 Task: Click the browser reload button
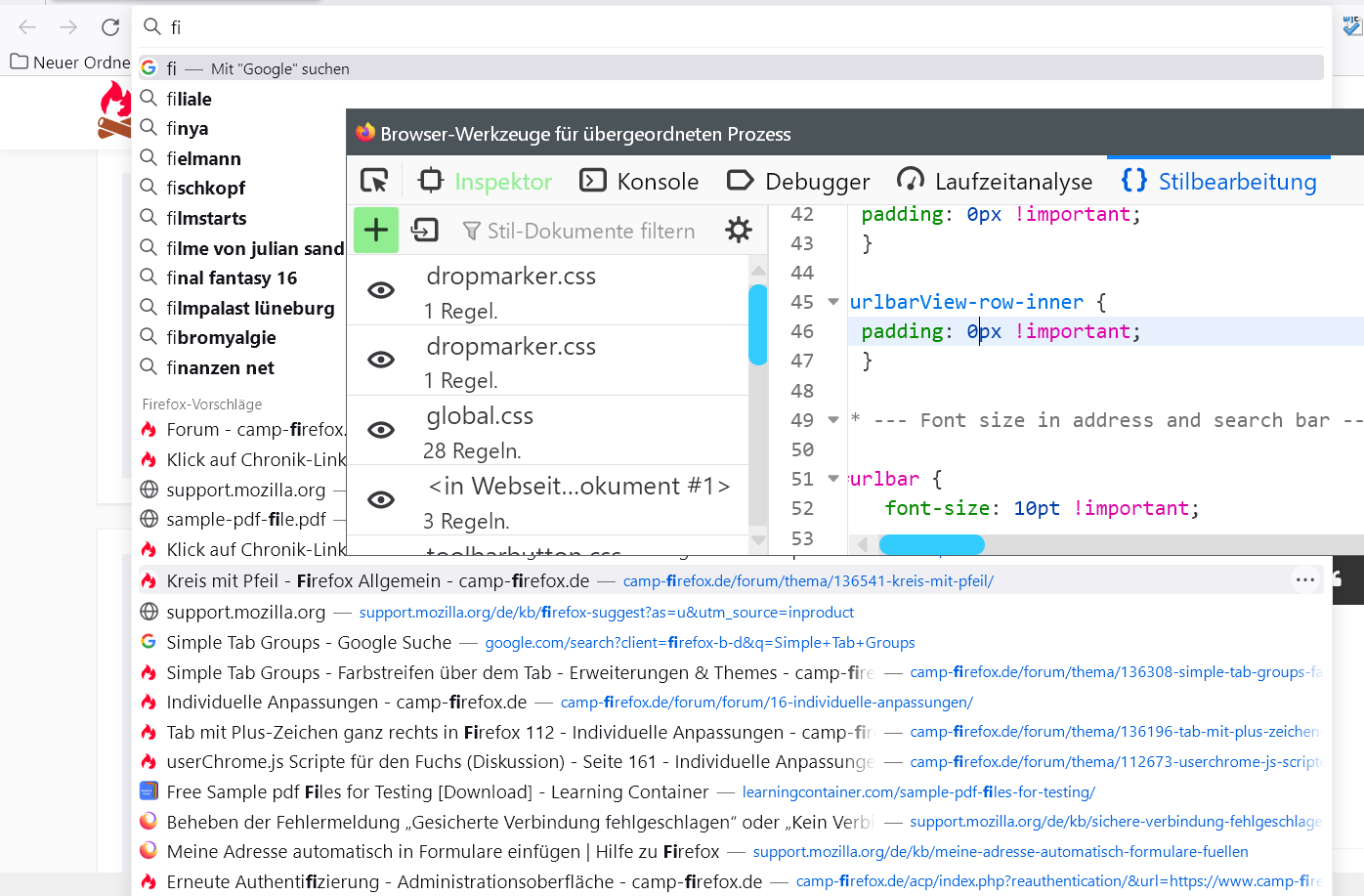[x=110, y=27]
